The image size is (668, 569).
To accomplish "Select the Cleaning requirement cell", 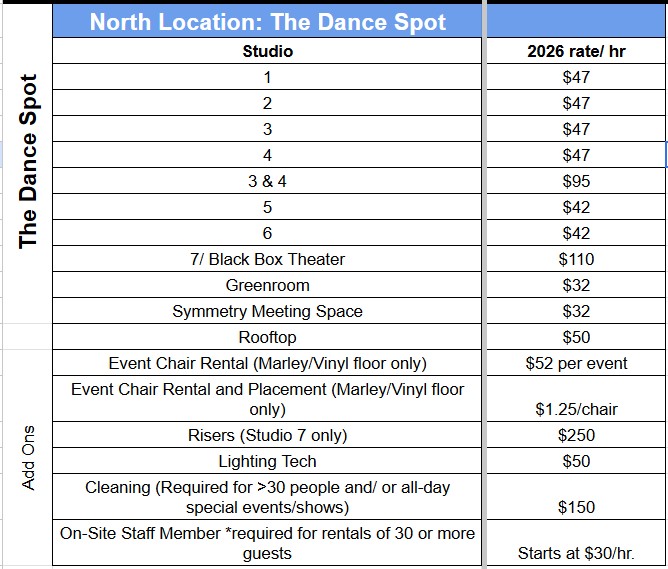I will 268,497.
